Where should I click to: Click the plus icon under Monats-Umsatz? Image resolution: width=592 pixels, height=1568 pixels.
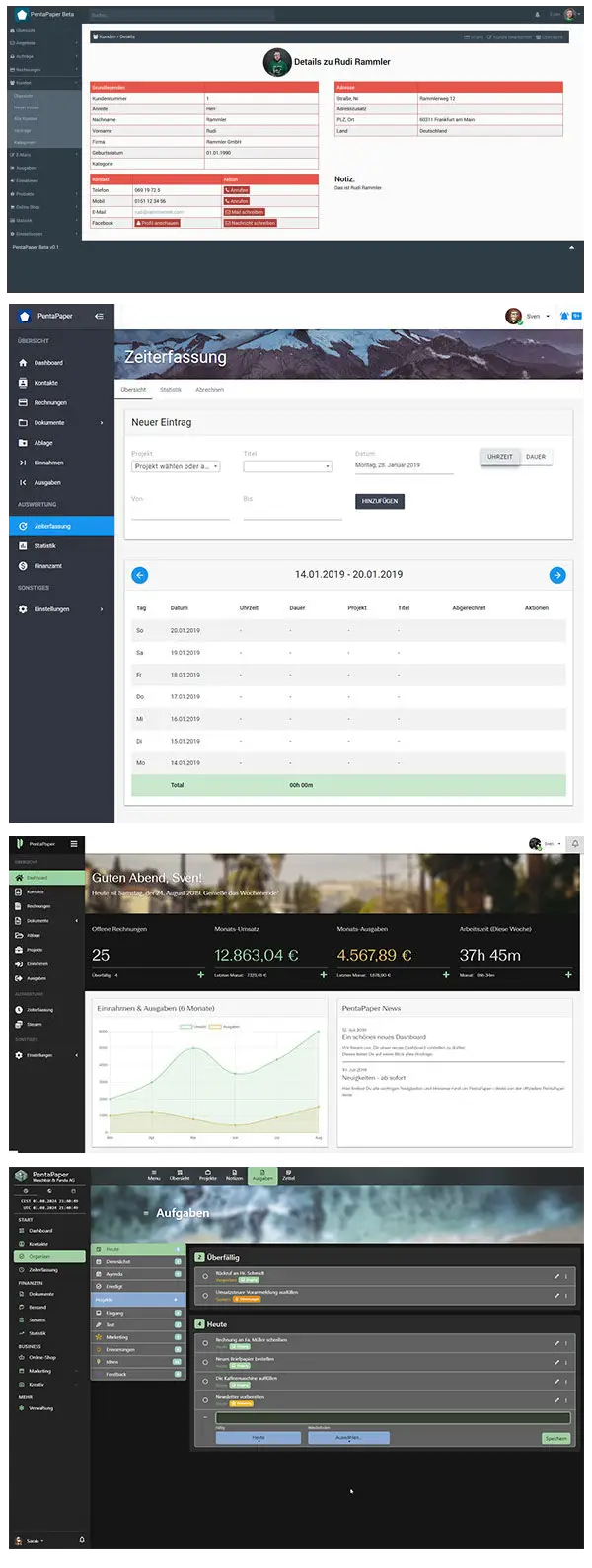[323, 974]
